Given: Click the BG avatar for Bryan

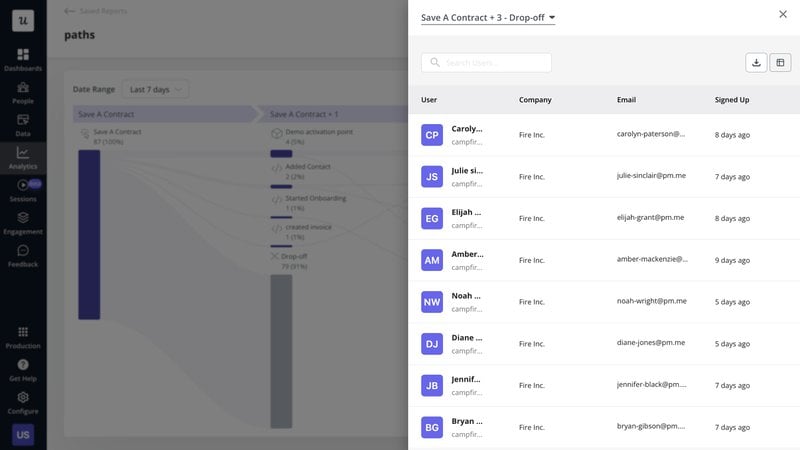Looking at the screenshot, I should (432, 427).
